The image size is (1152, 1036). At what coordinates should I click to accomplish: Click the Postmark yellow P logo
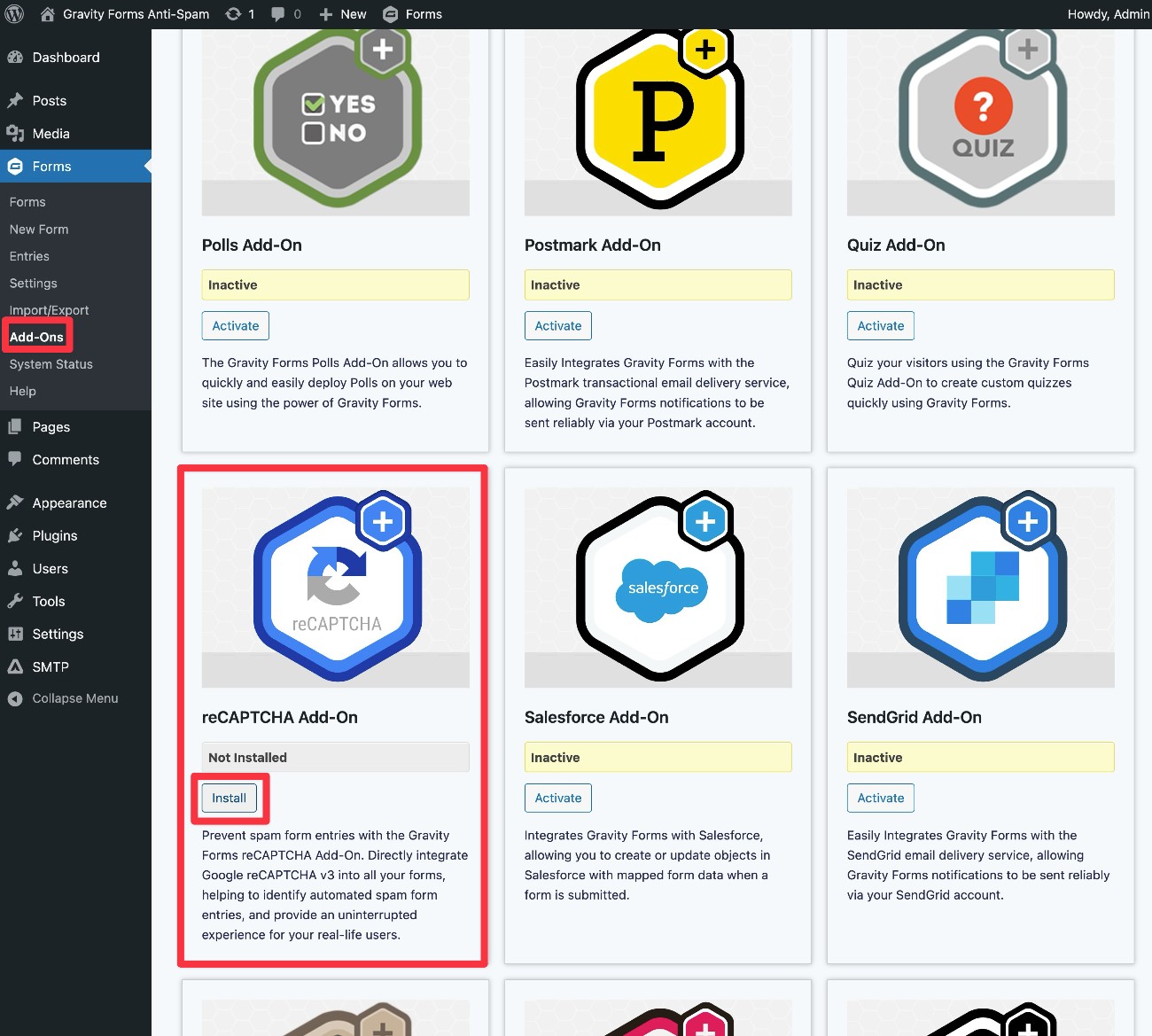(660, 120)
